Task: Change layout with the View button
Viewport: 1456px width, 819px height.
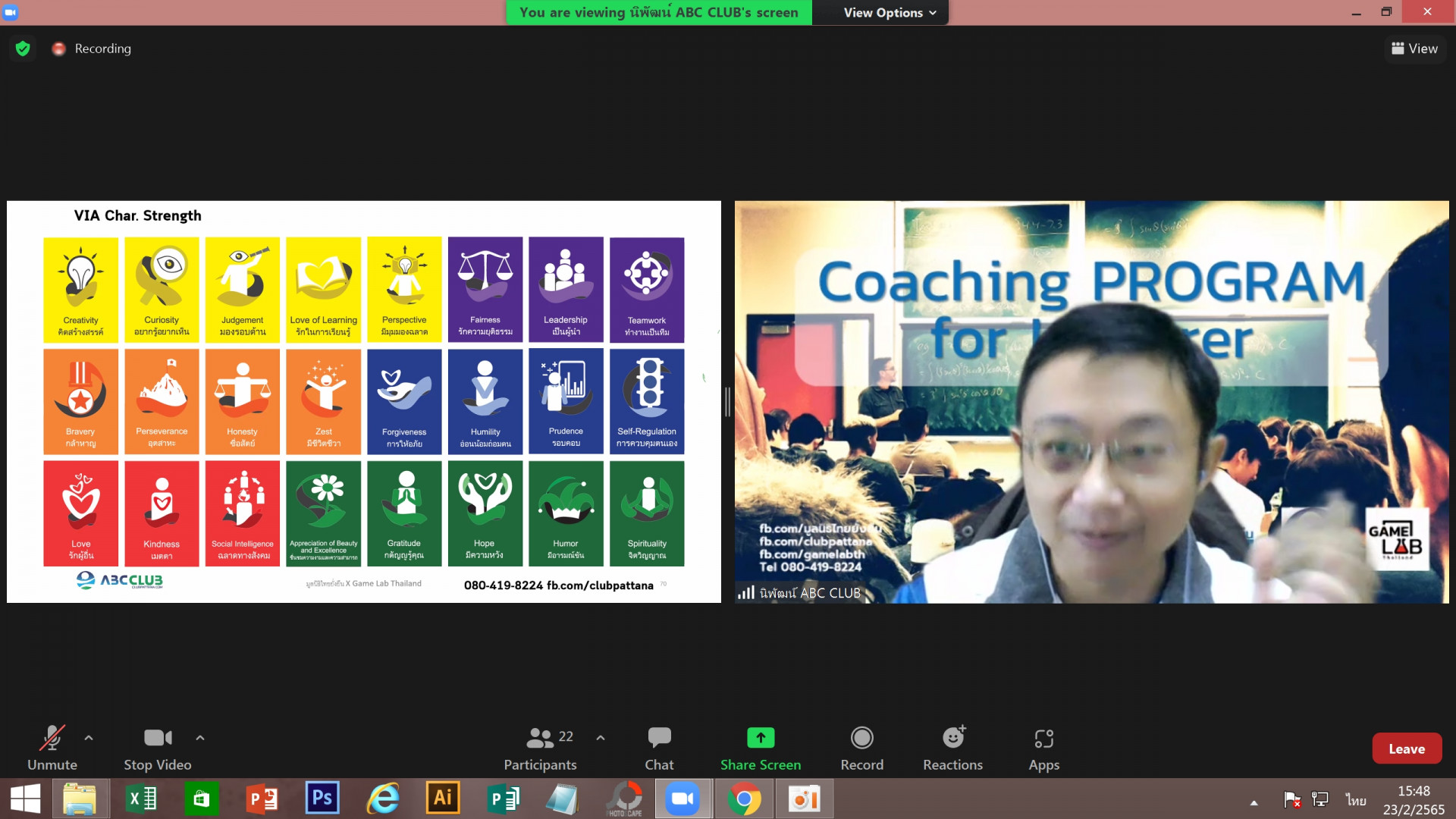Action: point(1415,49)
